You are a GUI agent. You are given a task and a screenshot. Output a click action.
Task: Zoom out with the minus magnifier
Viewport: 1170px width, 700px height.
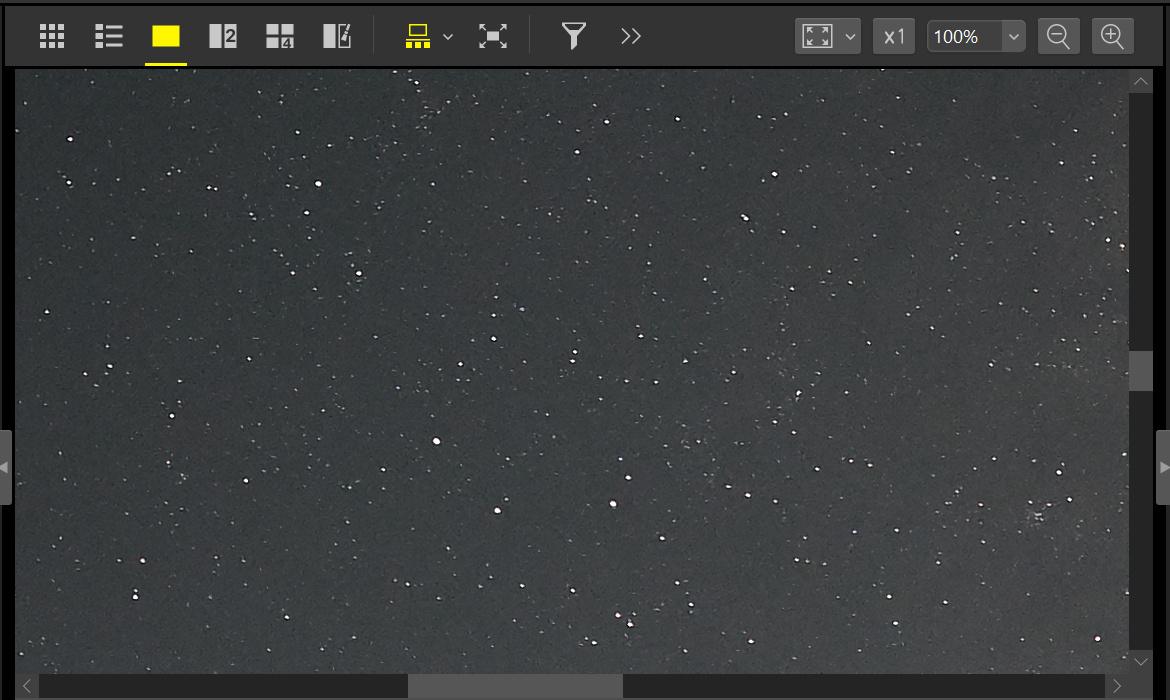point(1058,37)
